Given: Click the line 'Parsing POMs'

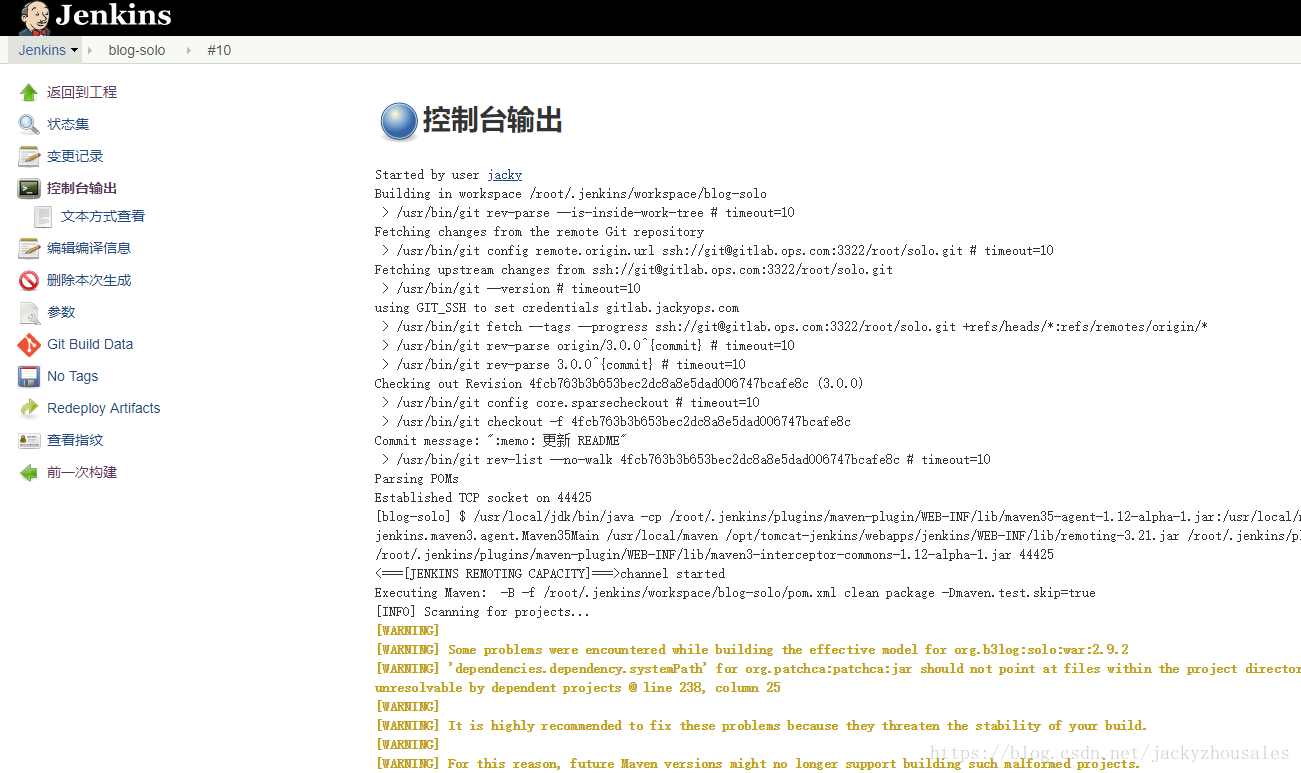Looking at the screenshot, I should coord(417,479).
